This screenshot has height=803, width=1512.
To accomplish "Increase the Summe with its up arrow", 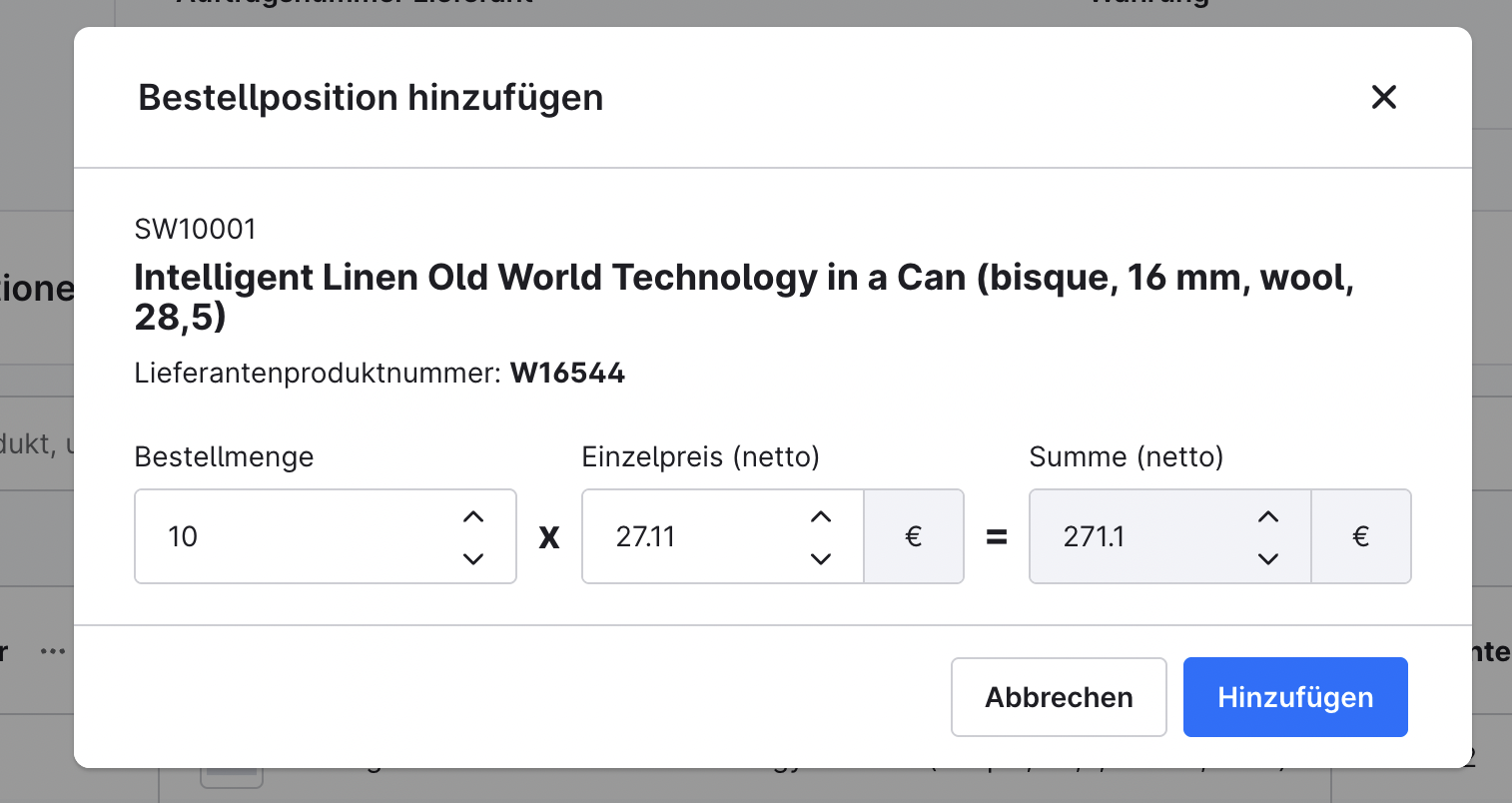I will (x=1267, y=516).
